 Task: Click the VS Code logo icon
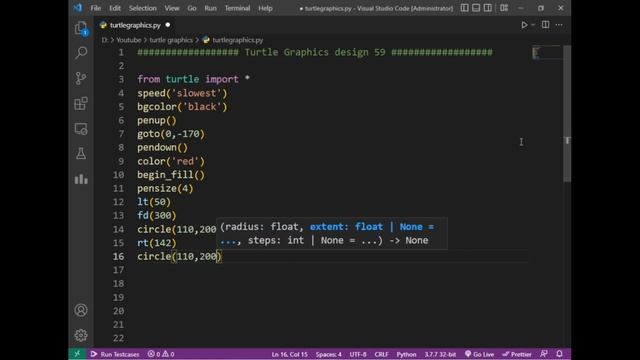pyautogui.click(x=78, y=8)
